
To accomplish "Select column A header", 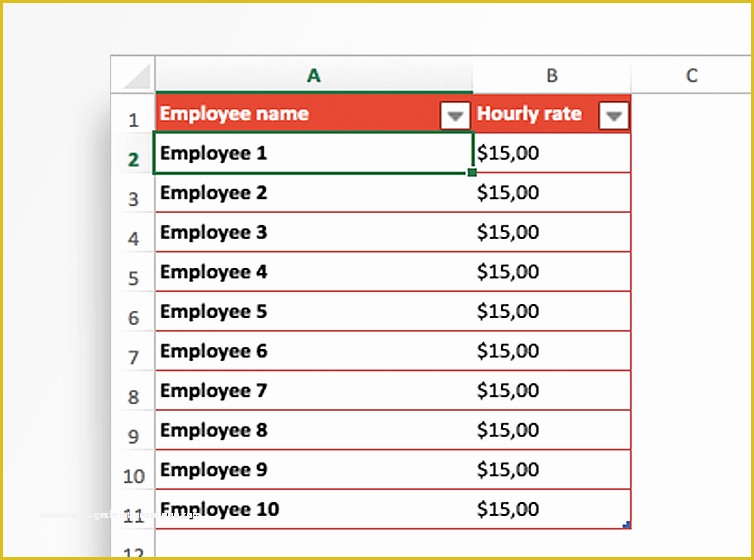I will tap(314, 75).
